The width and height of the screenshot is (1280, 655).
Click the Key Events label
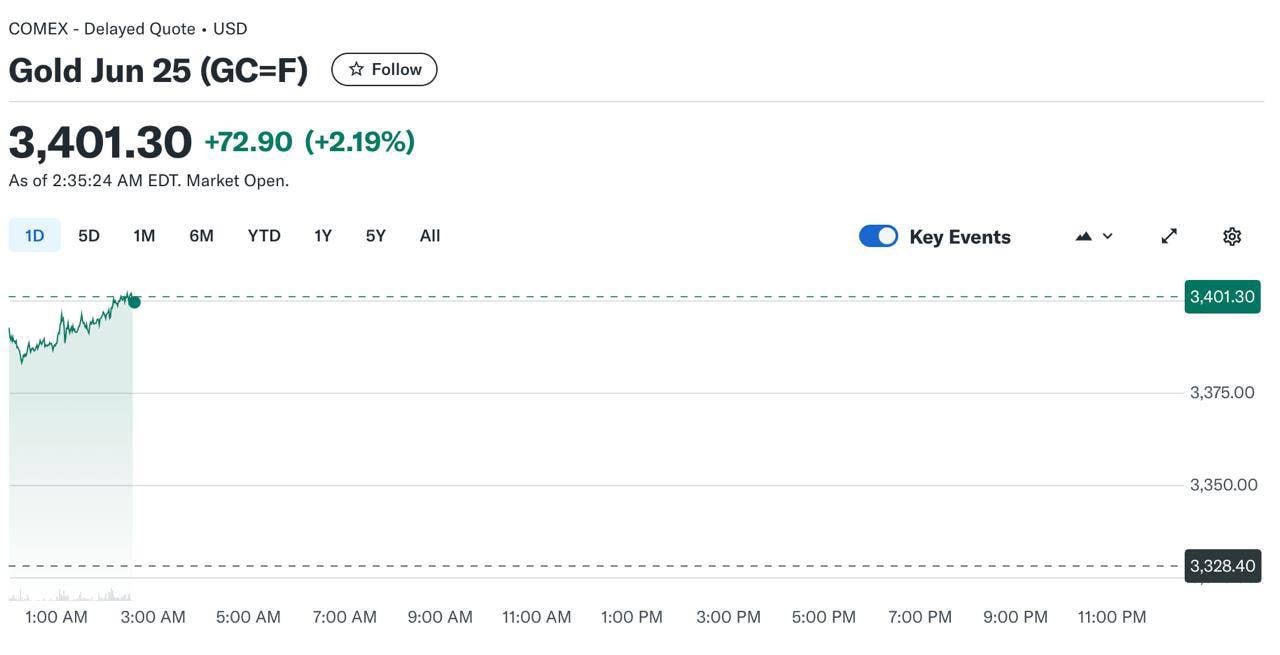[x=960, y=237]
